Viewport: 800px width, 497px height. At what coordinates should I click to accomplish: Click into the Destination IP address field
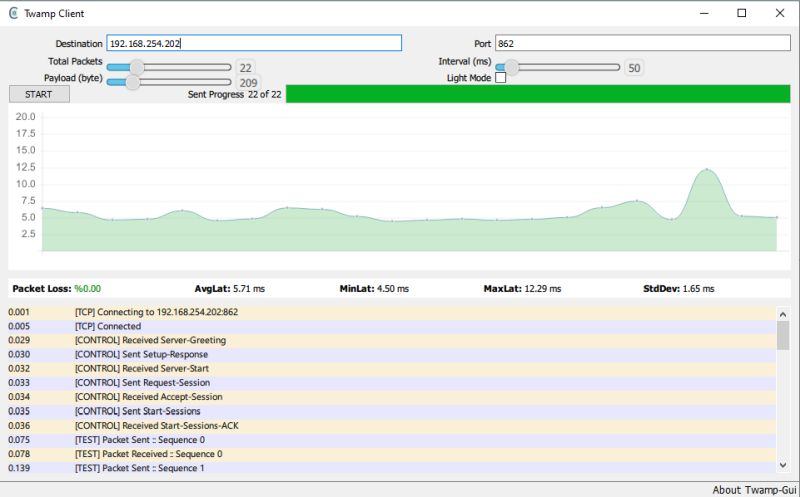click(254, 43)
